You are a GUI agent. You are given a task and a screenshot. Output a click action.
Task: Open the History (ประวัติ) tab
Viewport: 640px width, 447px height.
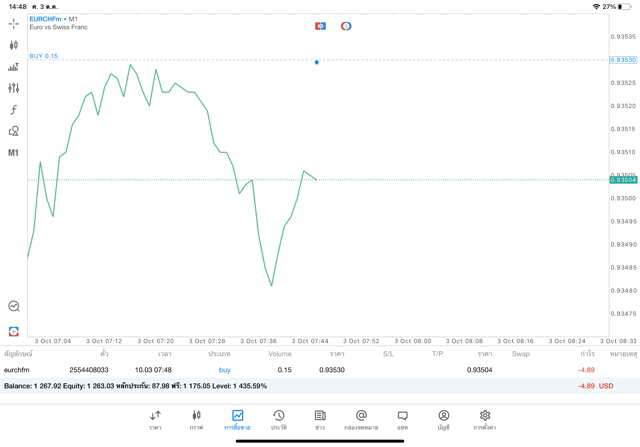click(278, 420)
